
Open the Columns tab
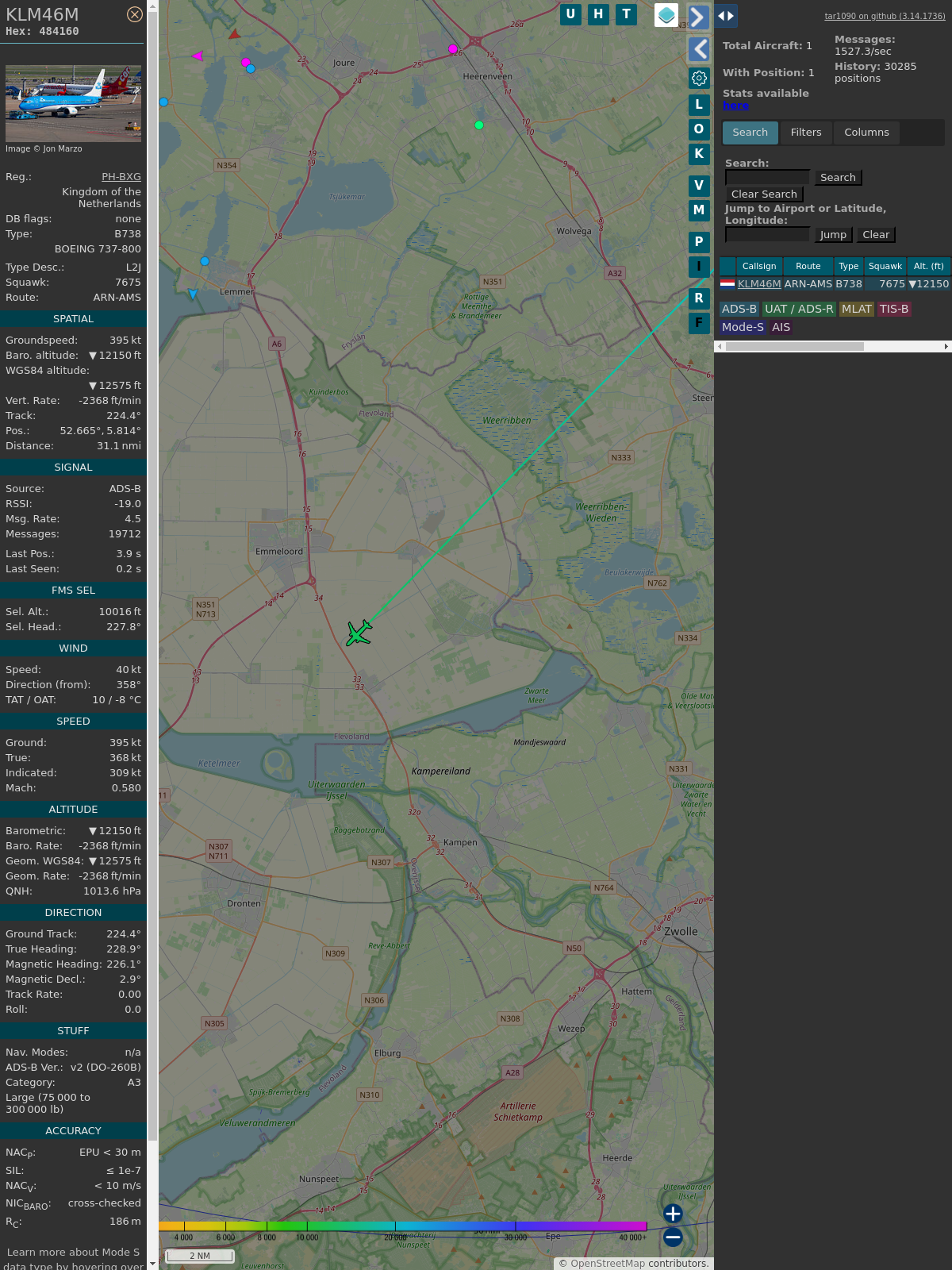pos(866,133)
